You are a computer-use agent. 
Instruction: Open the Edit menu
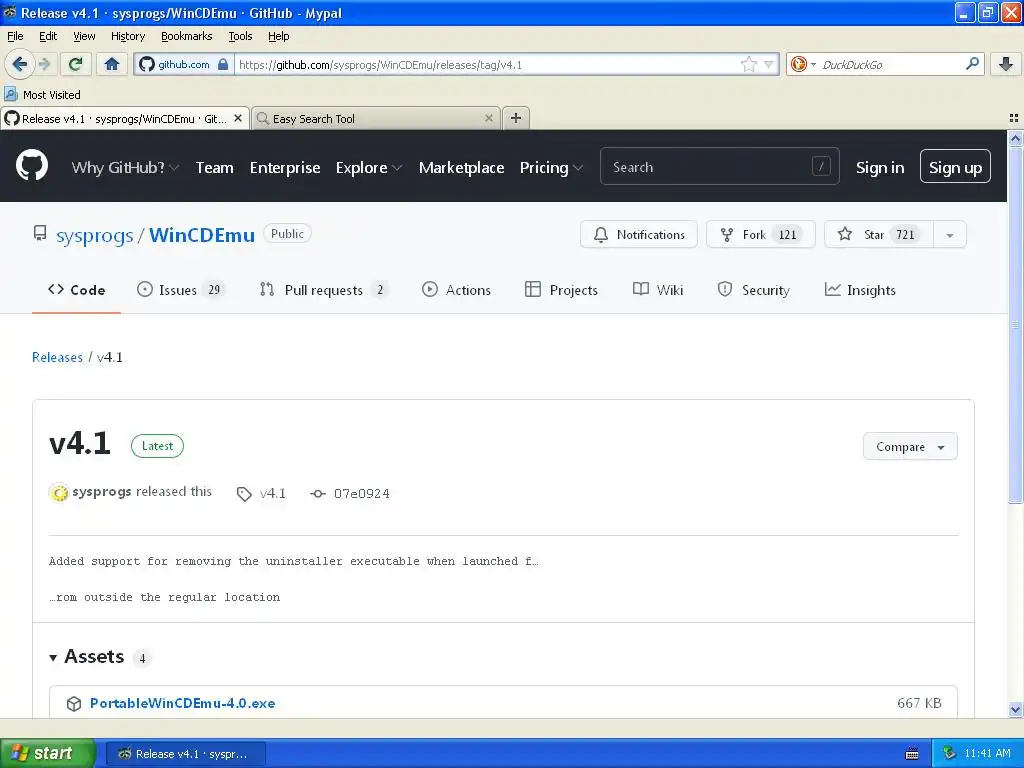[x=48, y=36]
